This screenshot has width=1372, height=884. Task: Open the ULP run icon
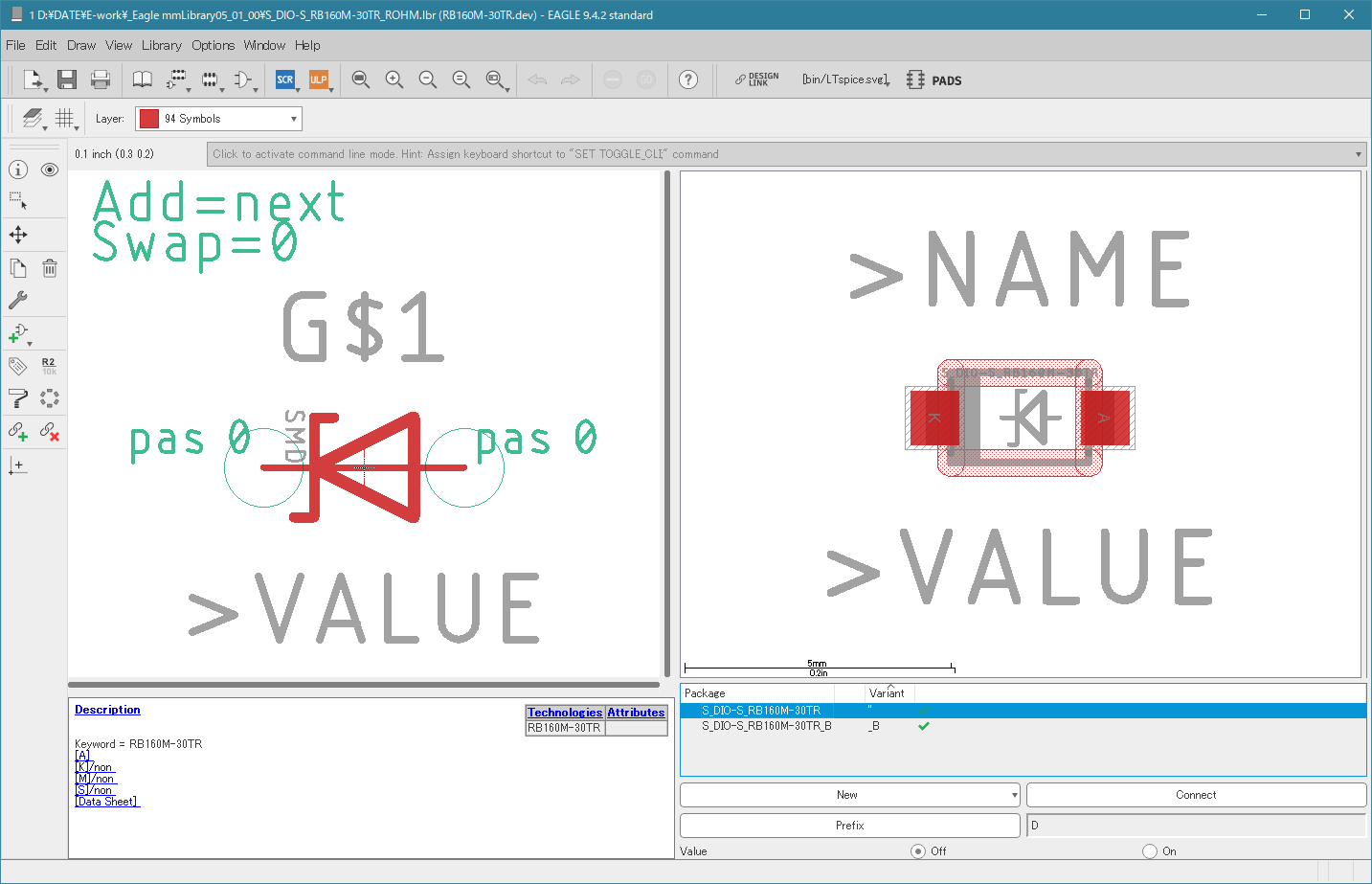point(319,79)
